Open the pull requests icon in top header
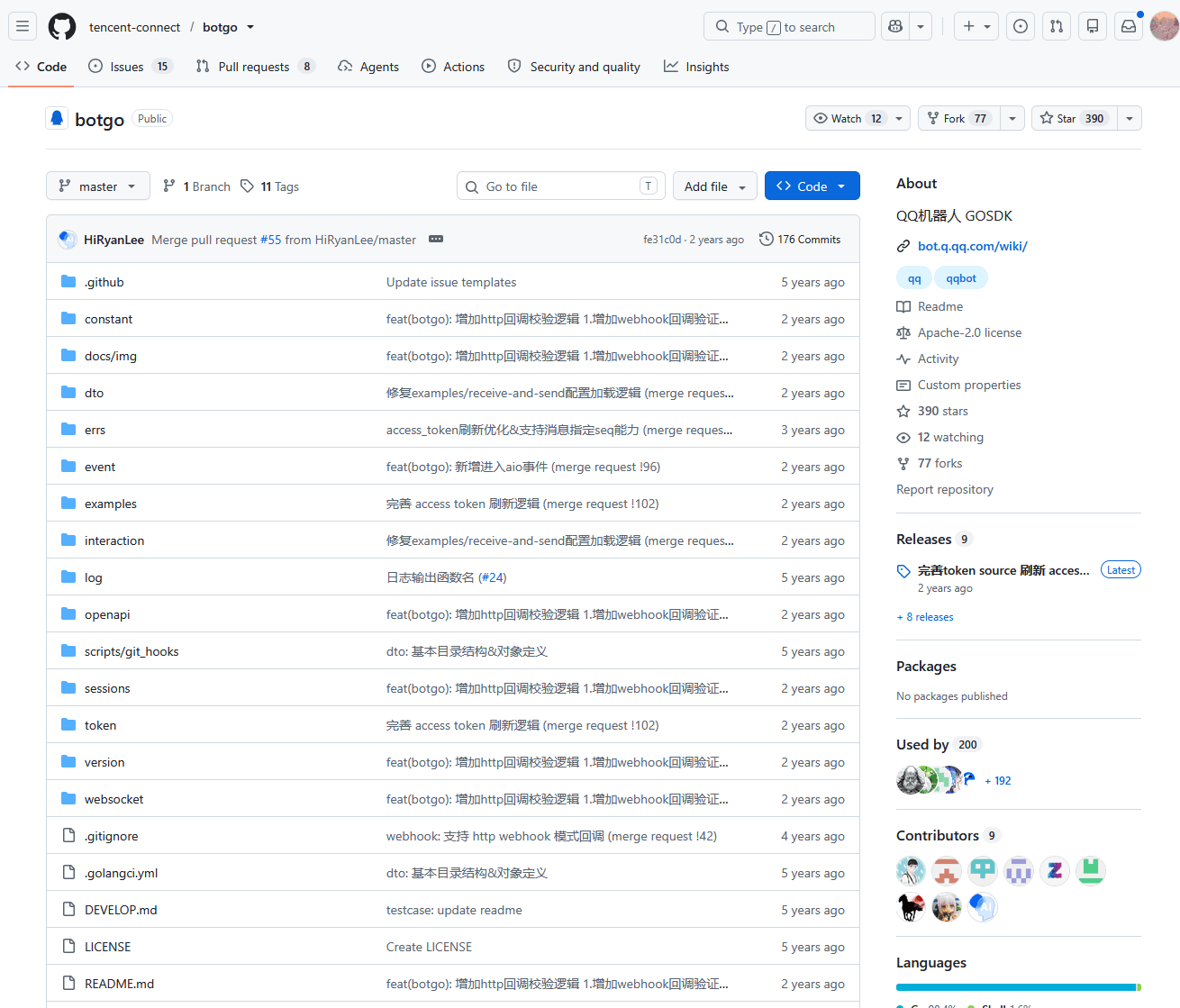This screenshot has height=1008, width=1180. point(1057,26)
